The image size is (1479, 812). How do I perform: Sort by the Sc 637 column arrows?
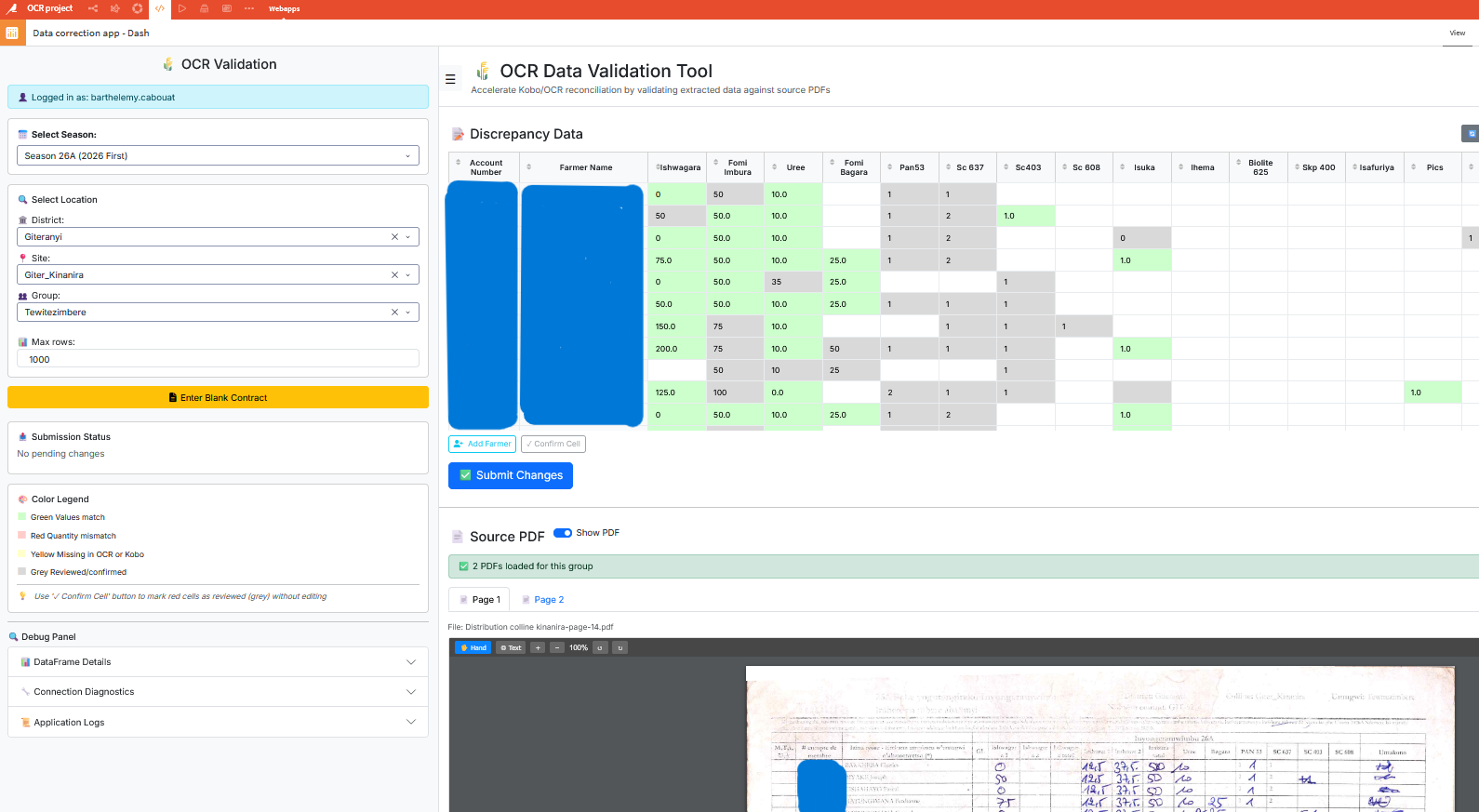pos(948,167)
